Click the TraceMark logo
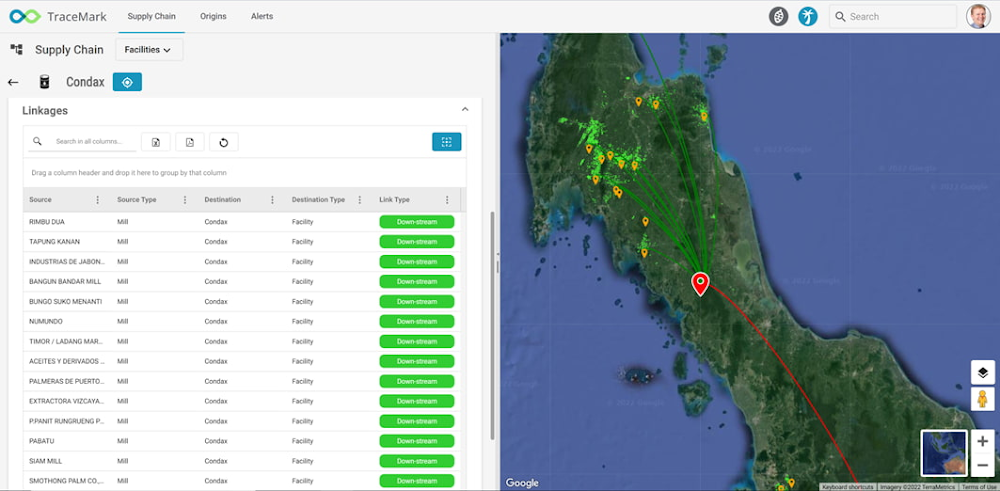The image size is (1000, 491). [57, 17]
